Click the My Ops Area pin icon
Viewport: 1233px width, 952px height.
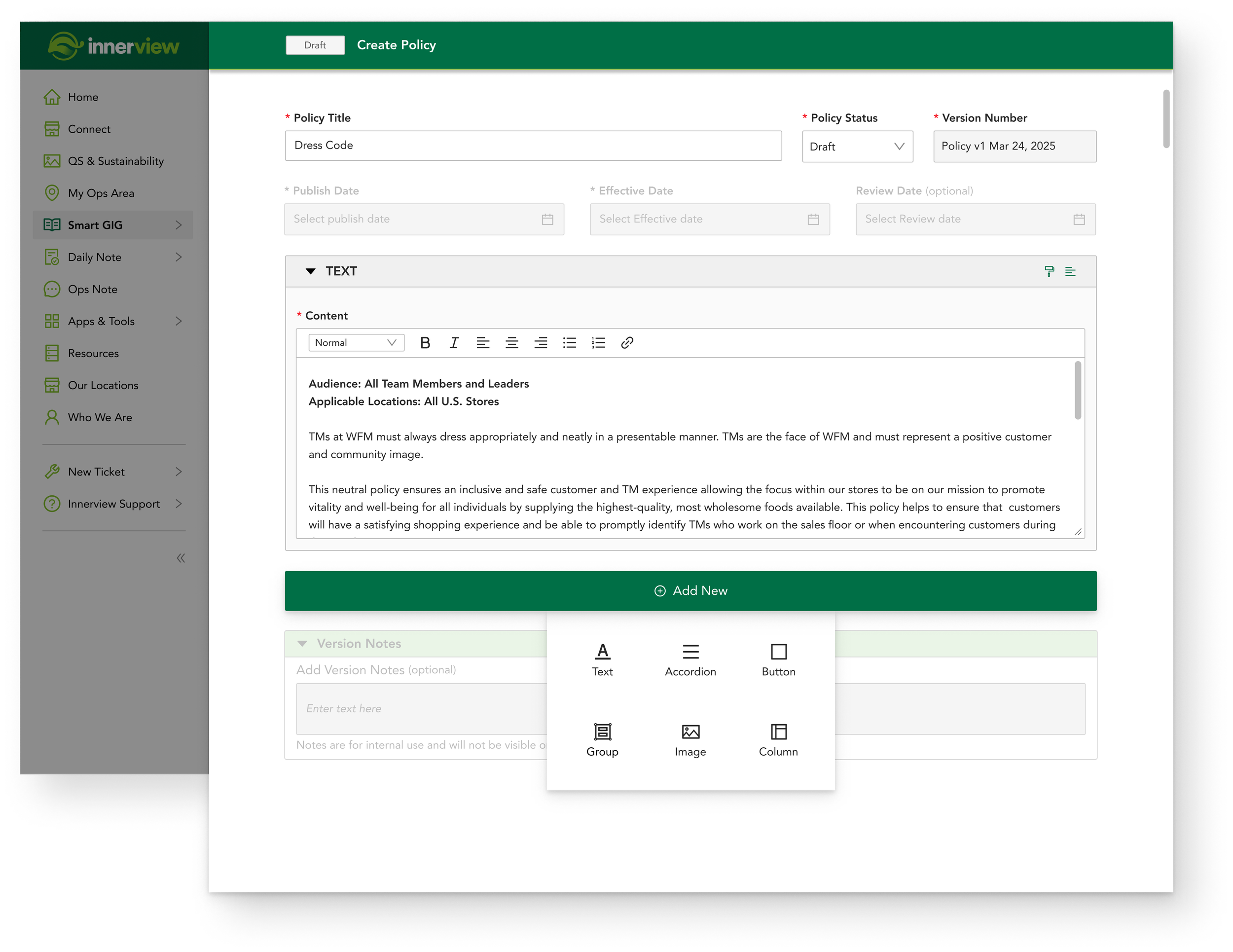point(52,193)
